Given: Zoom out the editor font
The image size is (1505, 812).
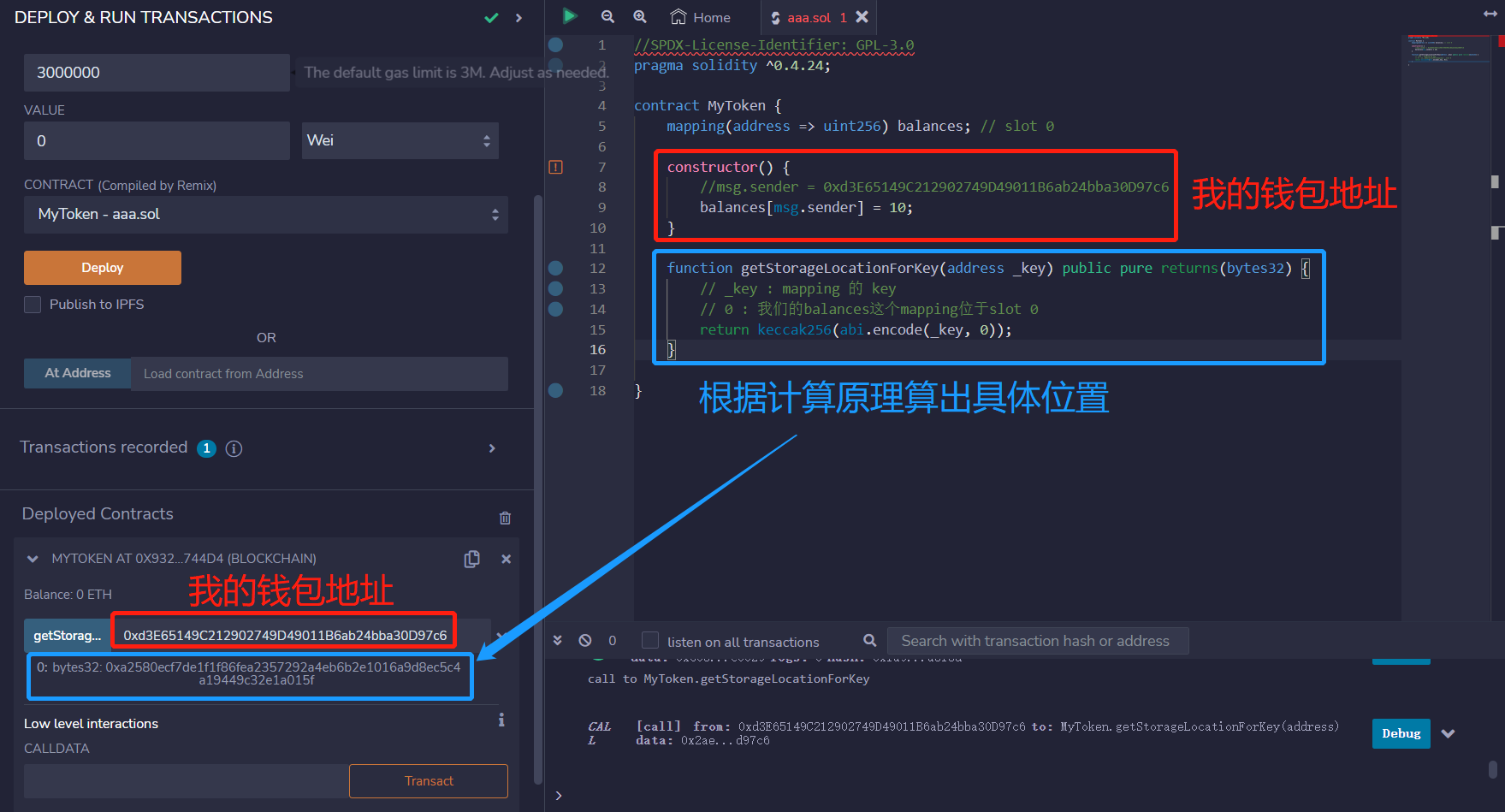Looking at the screenshot, I should [x=607, y=17].
